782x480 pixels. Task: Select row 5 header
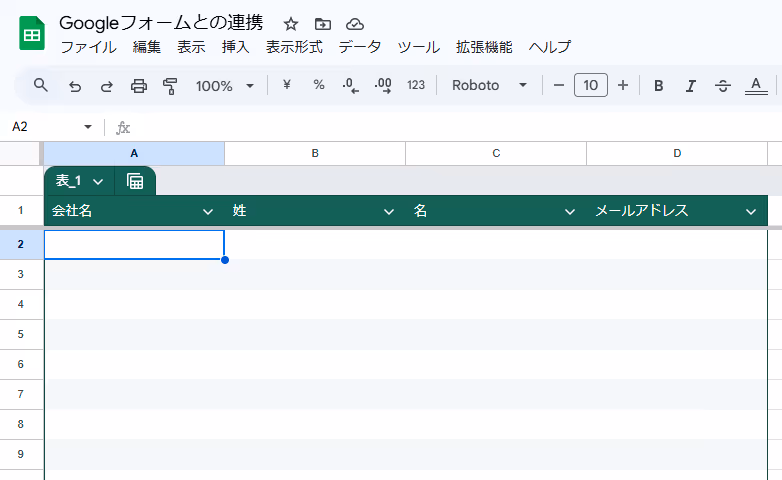pyautogui.click(x=21, y=334)
